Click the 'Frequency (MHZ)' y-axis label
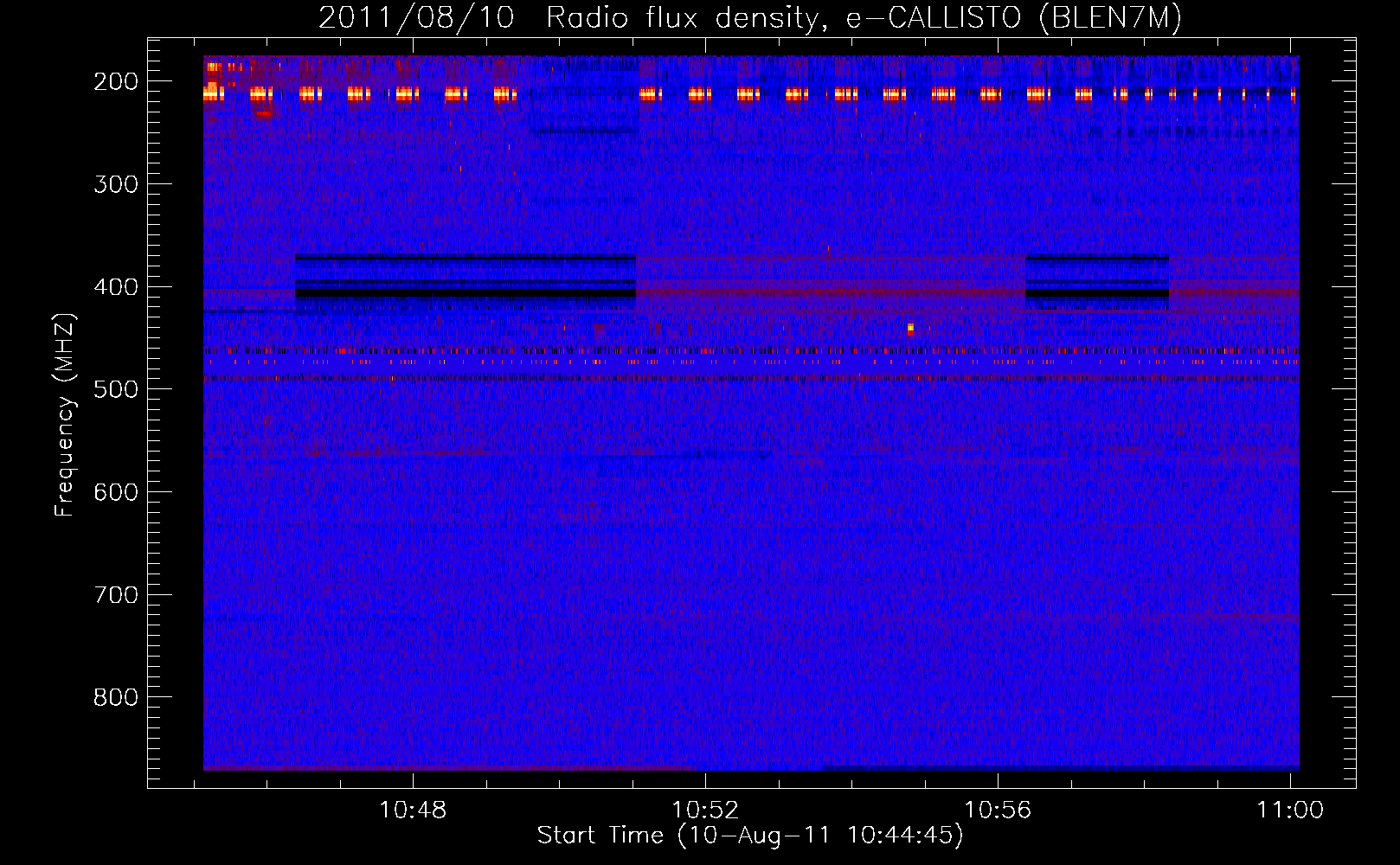Image resolution: width=1400 pixels, height=865 pixels. (x=65, y=415)
